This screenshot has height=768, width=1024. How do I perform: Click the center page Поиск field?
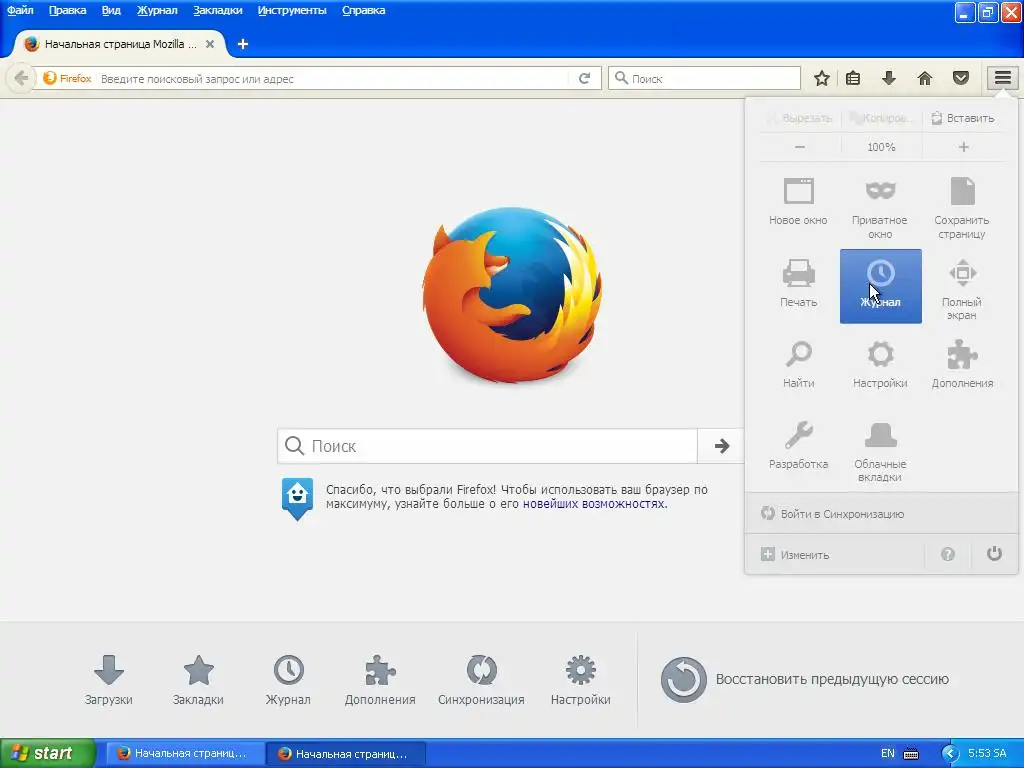[x=487, y=446]
